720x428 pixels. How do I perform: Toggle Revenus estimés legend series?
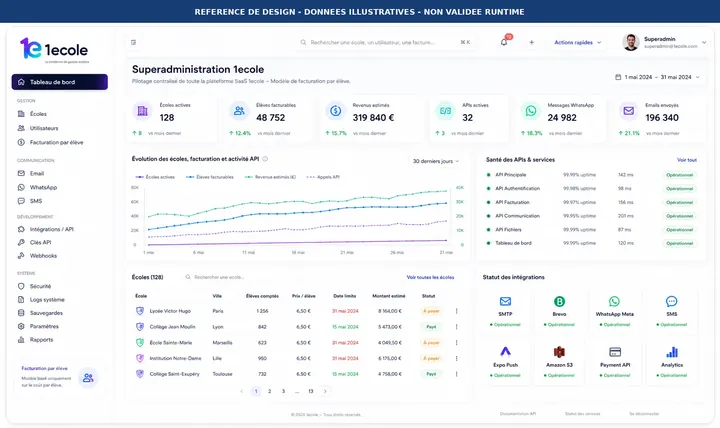(x=270, y=177)
